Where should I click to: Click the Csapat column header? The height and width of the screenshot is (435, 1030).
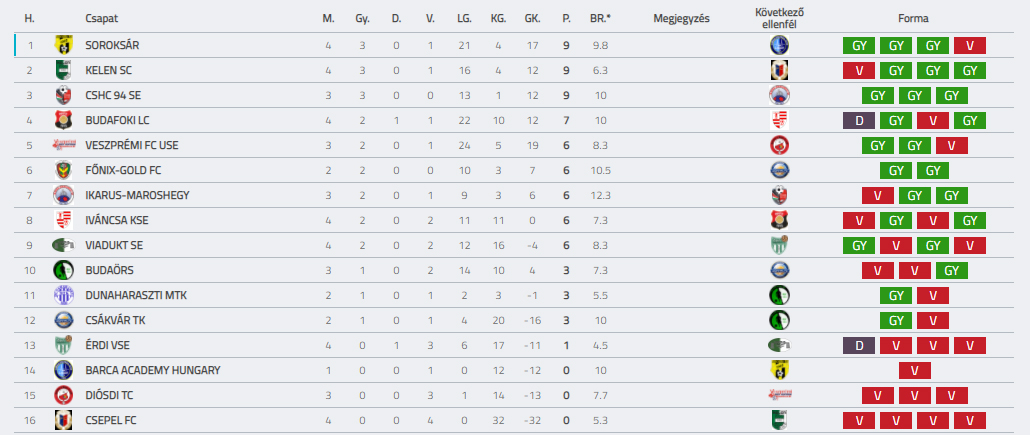(102, 18)
